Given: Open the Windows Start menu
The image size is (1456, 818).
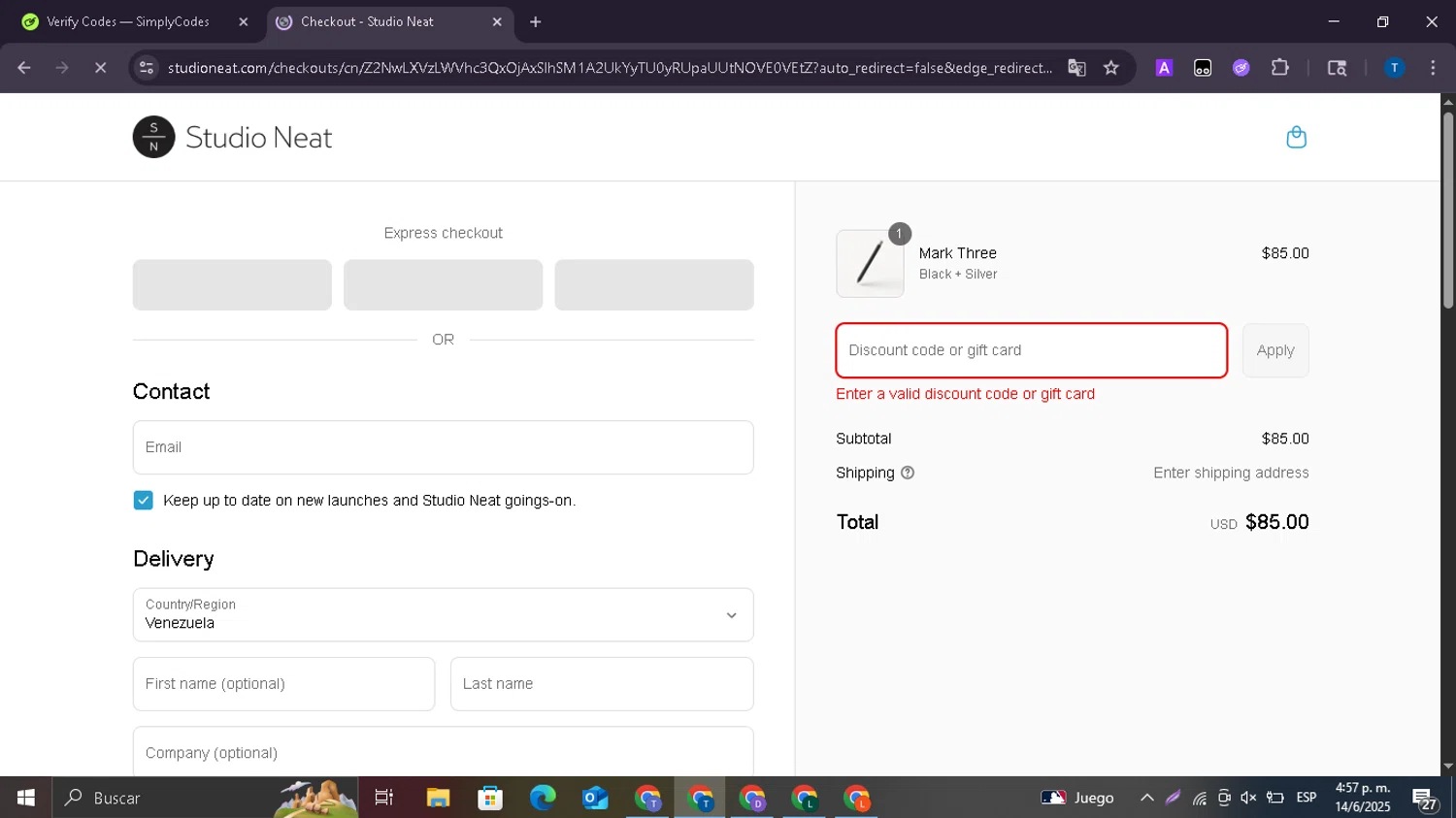Looking at the screenshot, I should [x=26, y=798].
